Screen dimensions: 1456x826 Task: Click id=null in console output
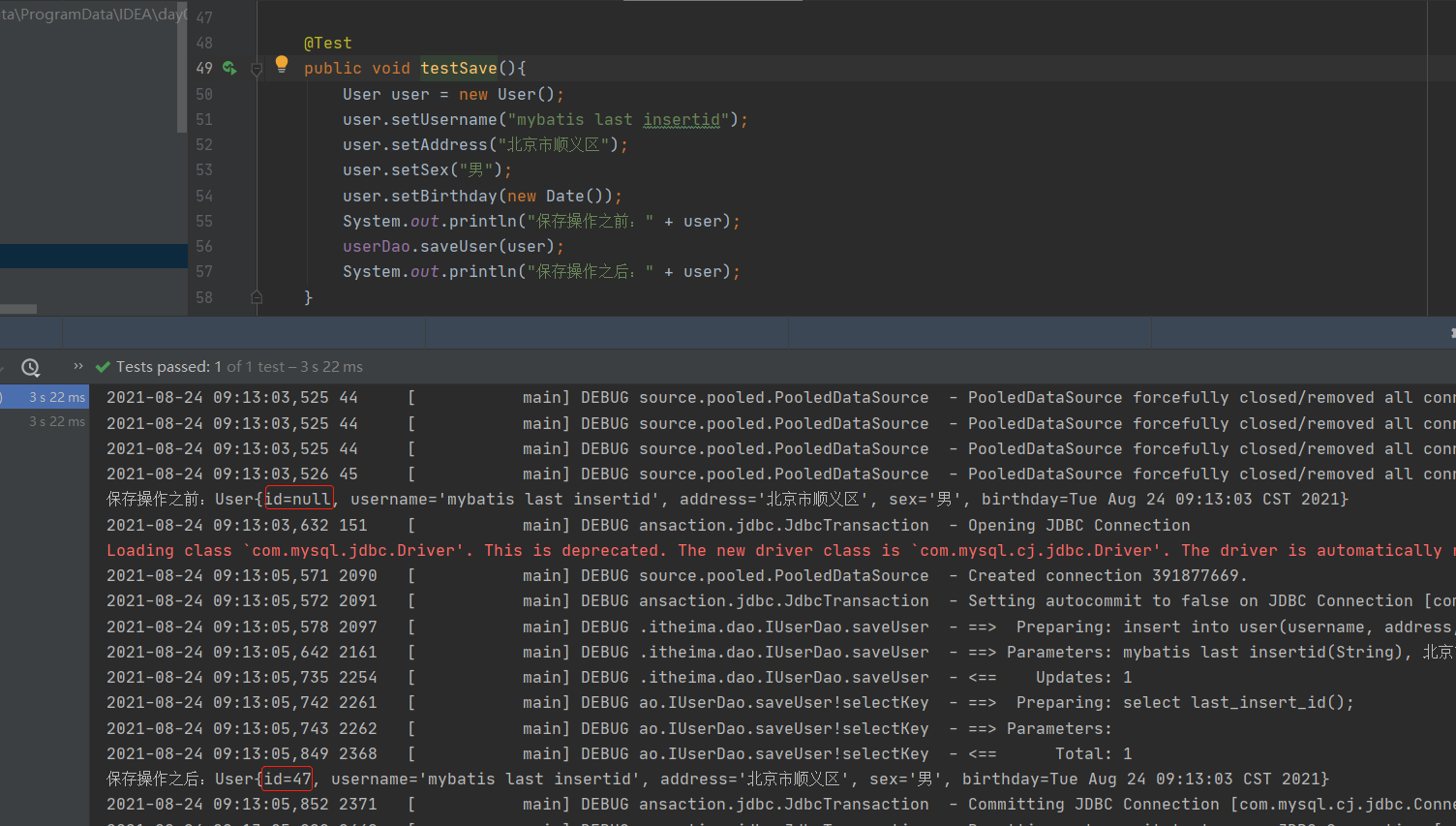pyautogui.click(x=298, y=499)
